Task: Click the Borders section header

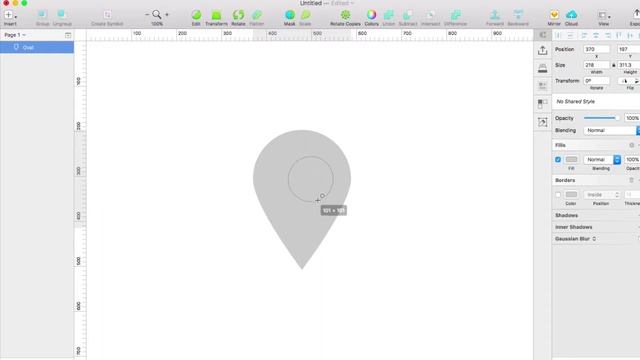Action: (x=565, y=180)
